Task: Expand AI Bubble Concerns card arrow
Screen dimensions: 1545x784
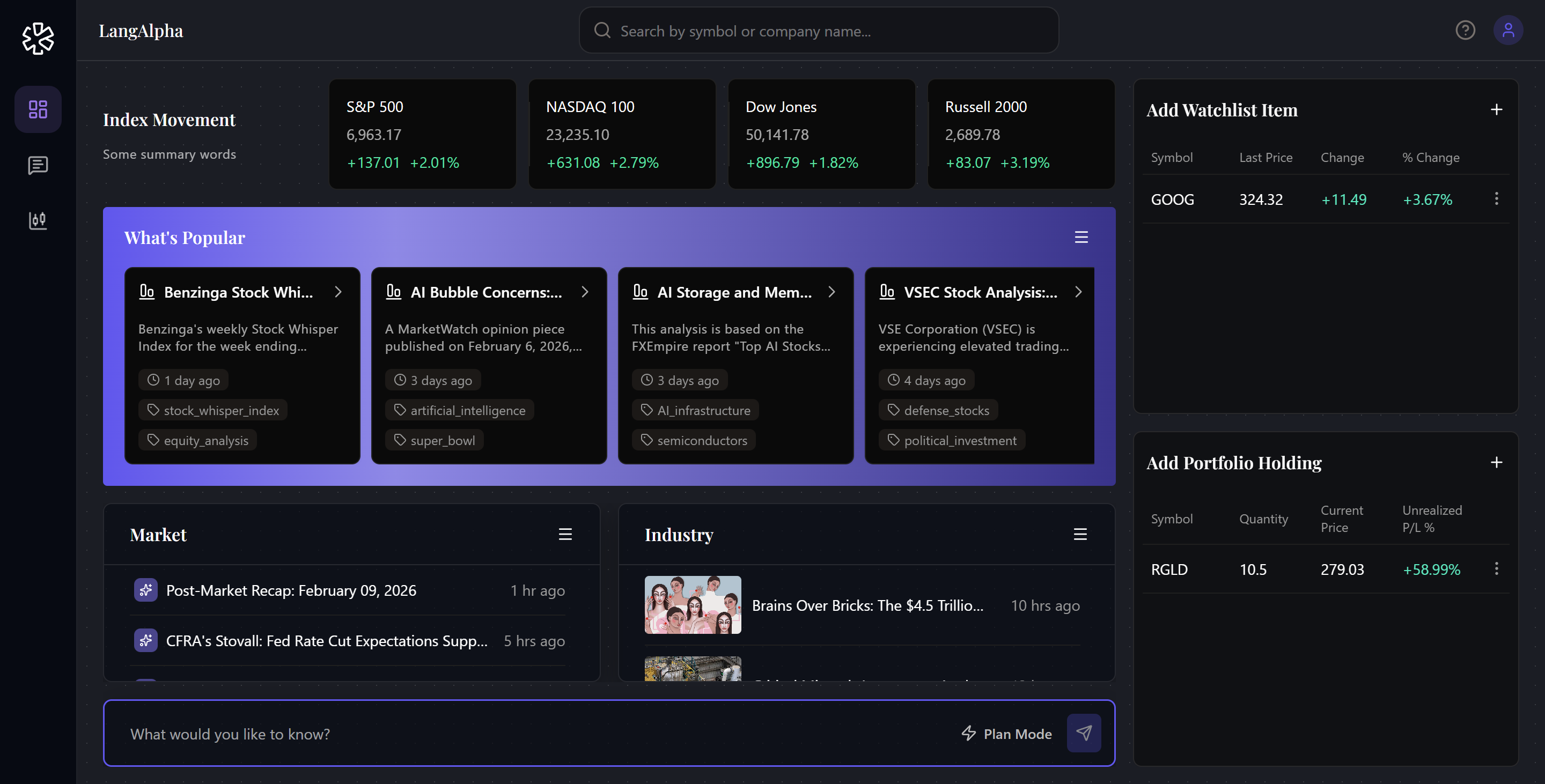Action: tap(585, 292)
